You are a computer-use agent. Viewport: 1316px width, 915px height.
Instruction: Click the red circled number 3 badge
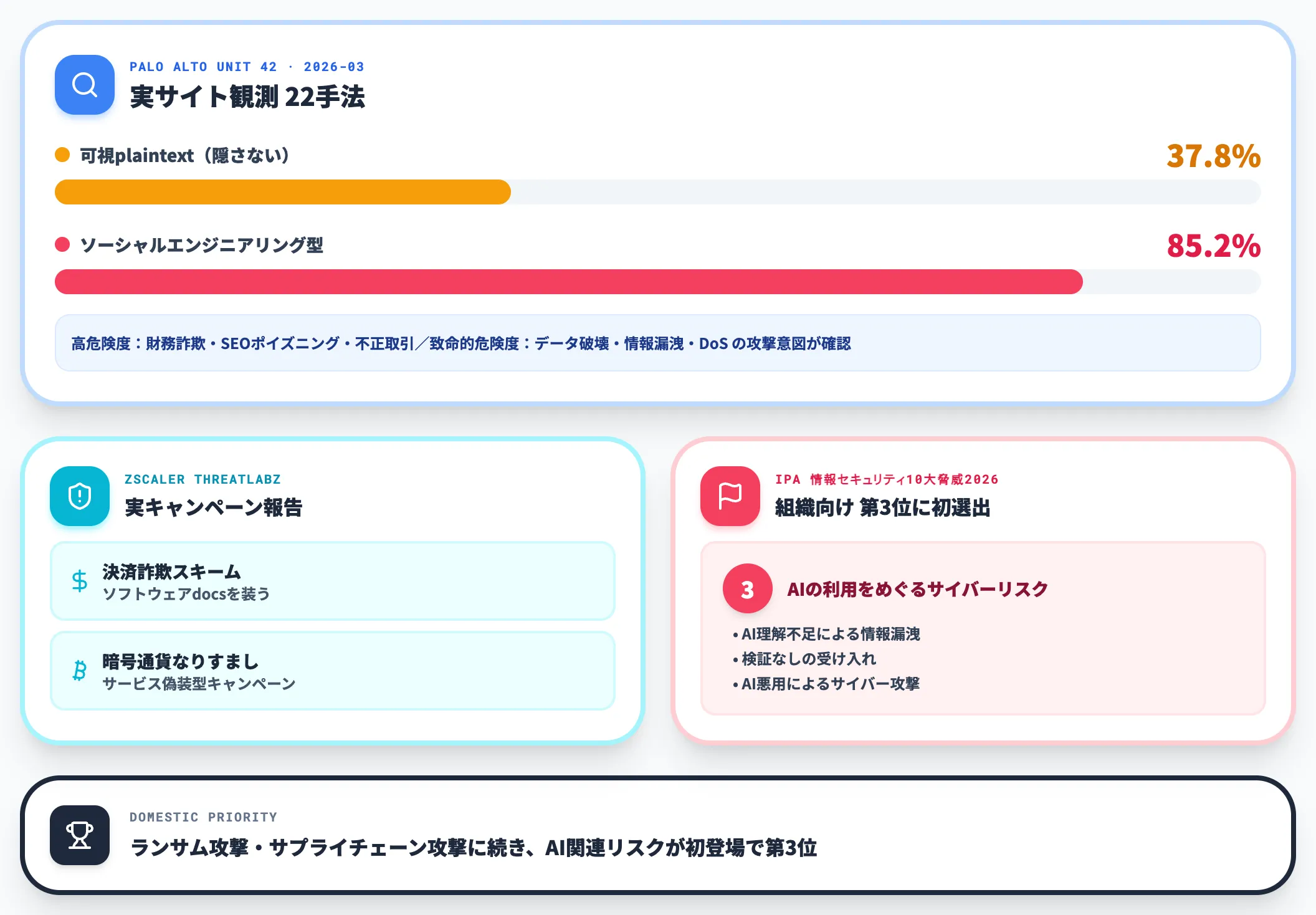(748, 589)
